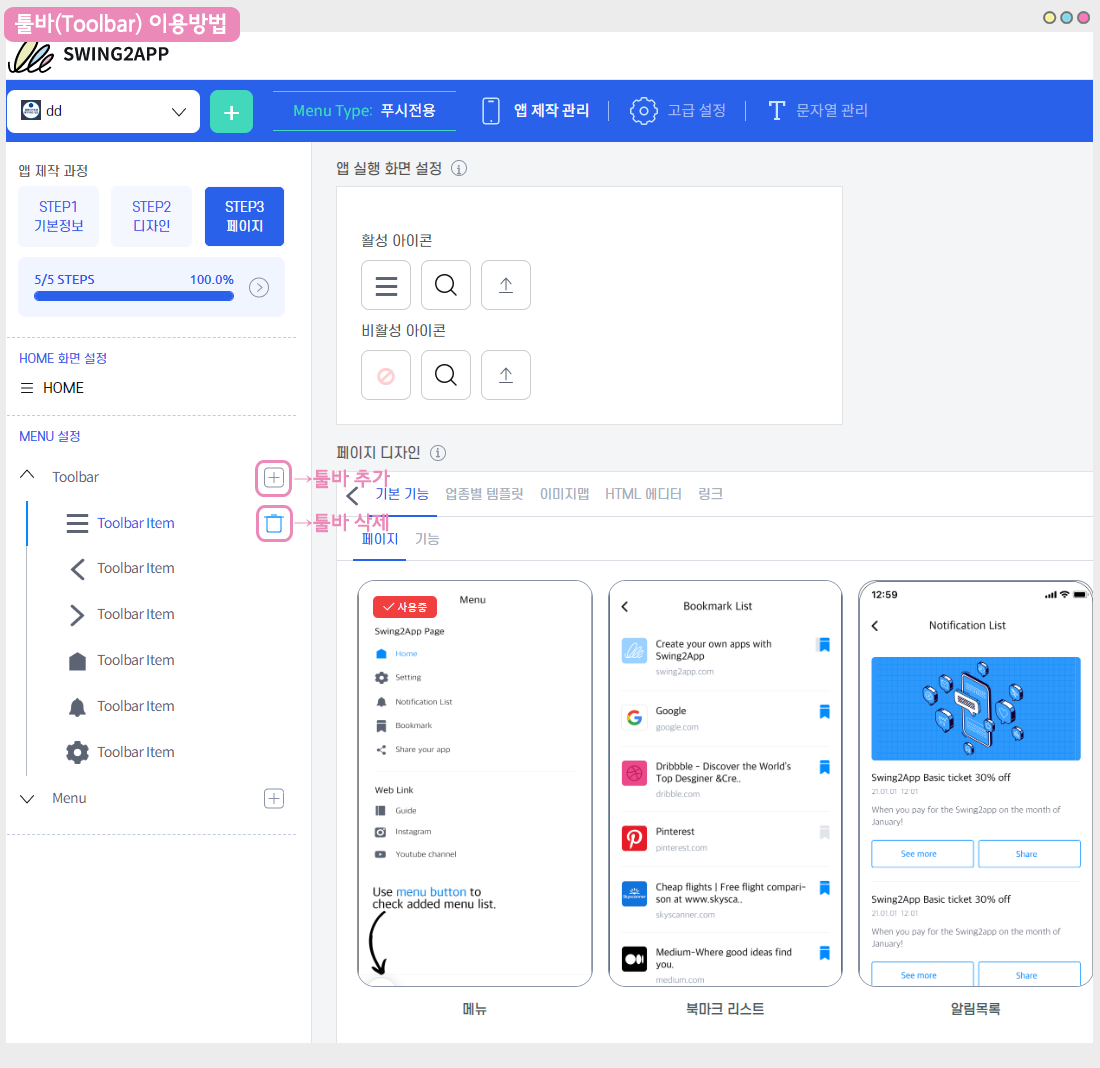Open the dd app selector dropdown

pyautogui.click(x=103, y=112)
